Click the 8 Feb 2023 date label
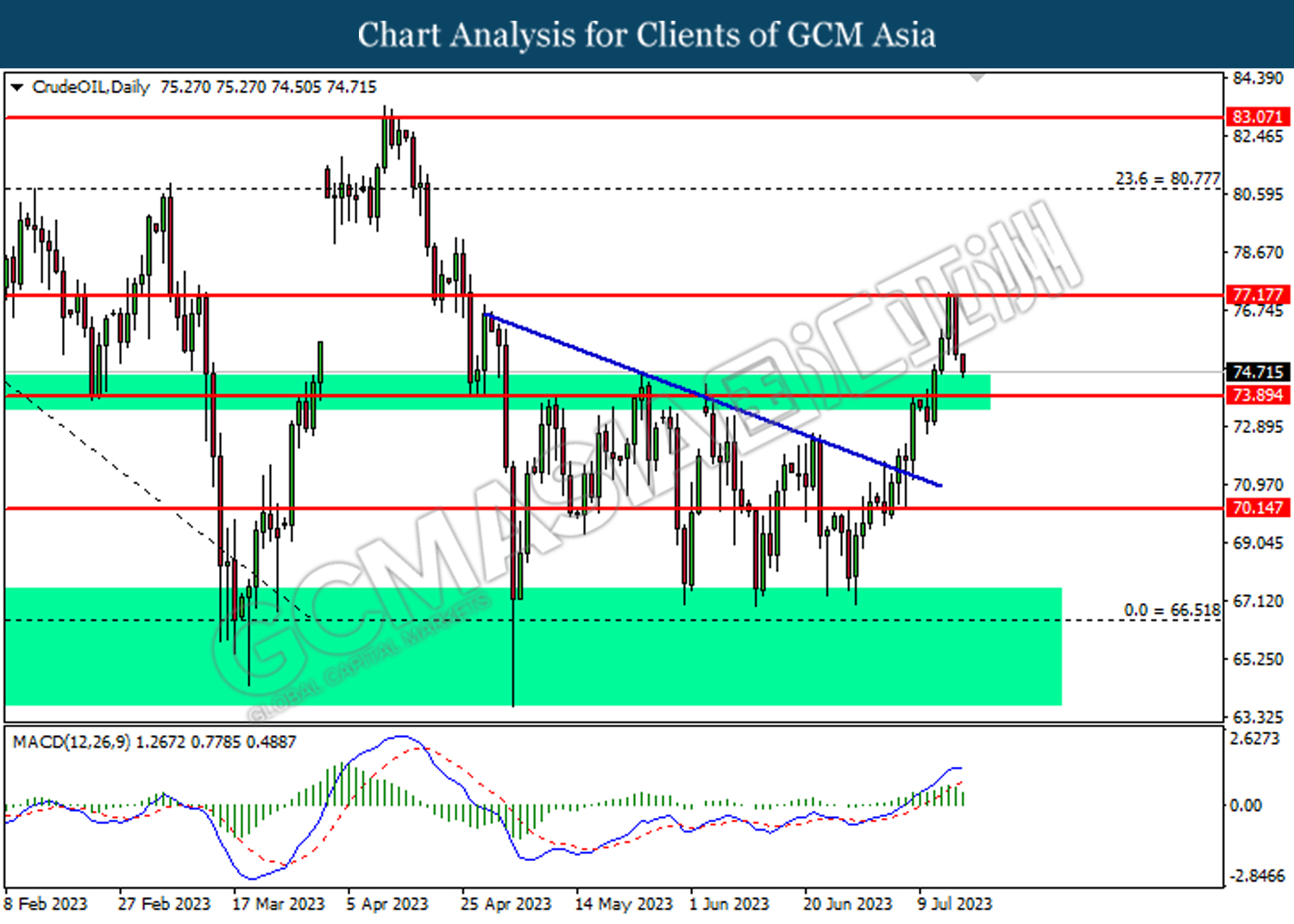The image size is (1294, 924). pos(46,903)
